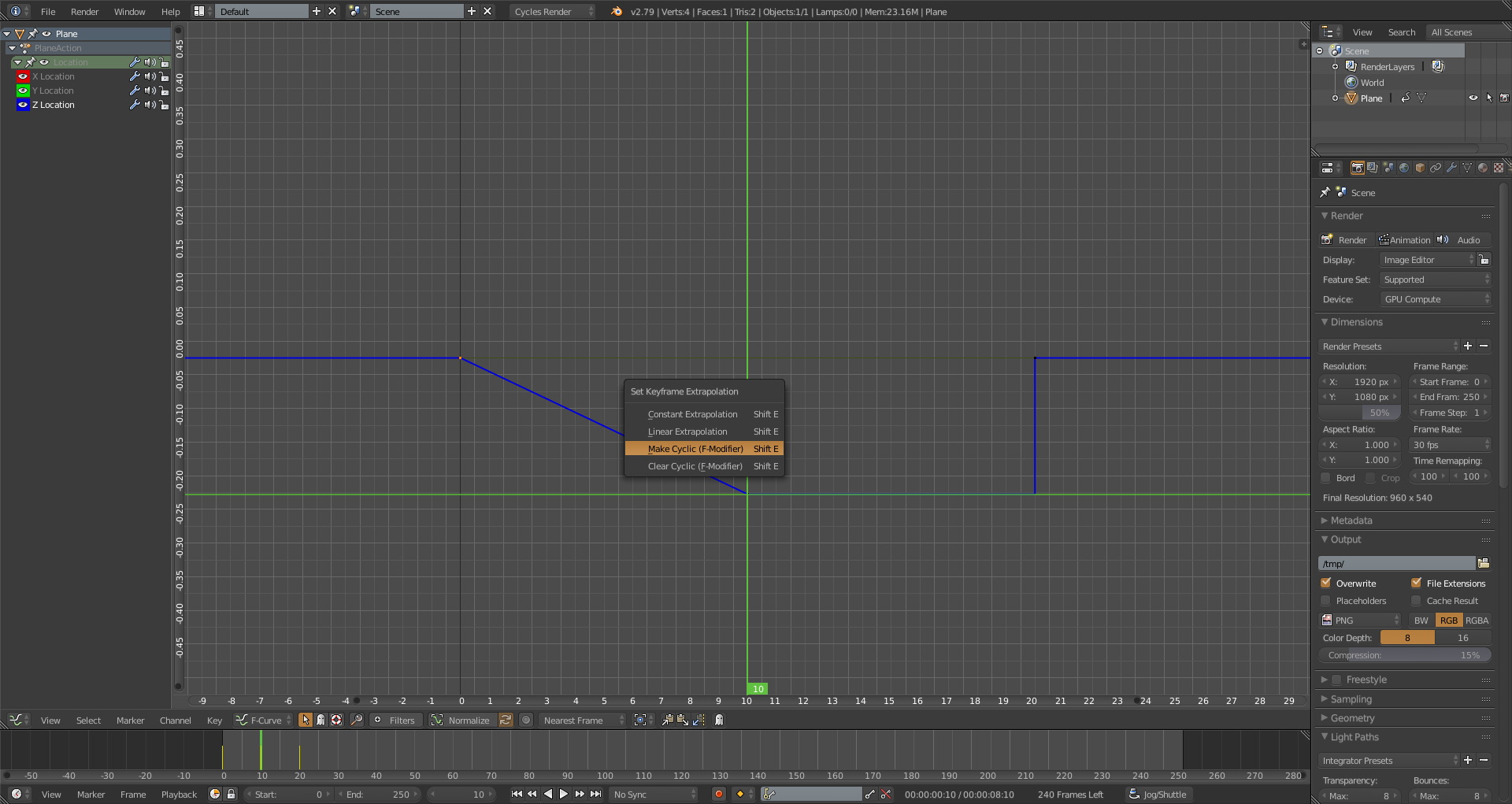Open the Cycles Render engine dropdown
This screenshot has width=1512, height=804.
551,12
